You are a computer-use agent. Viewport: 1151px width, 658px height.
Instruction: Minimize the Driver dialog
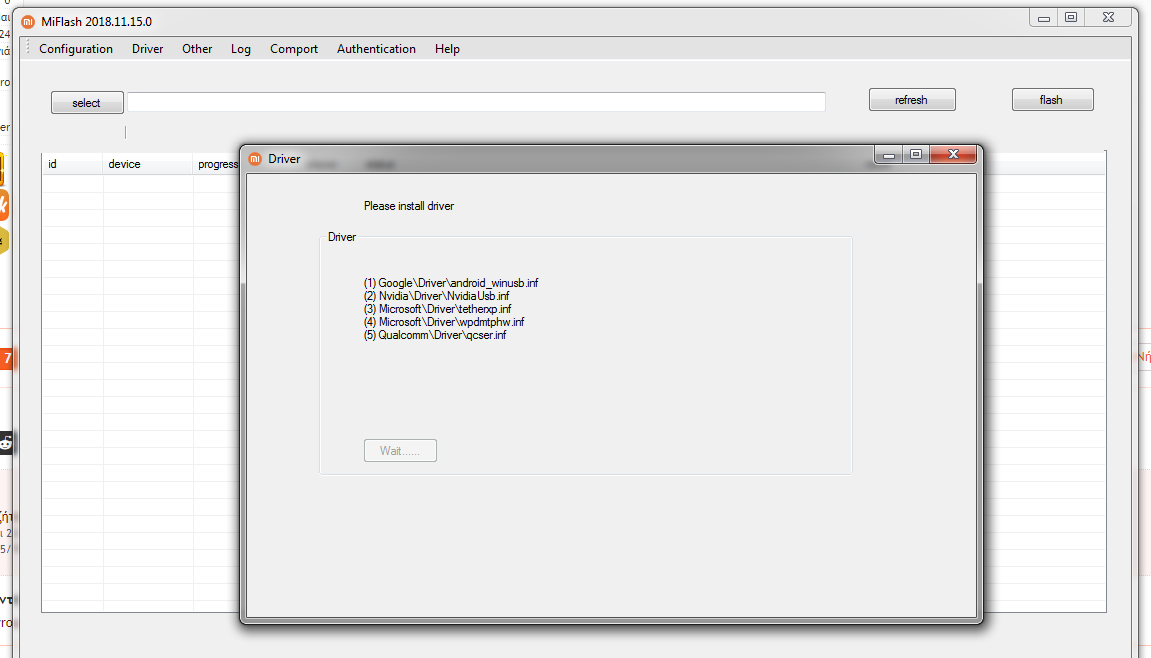click(888, 153)
